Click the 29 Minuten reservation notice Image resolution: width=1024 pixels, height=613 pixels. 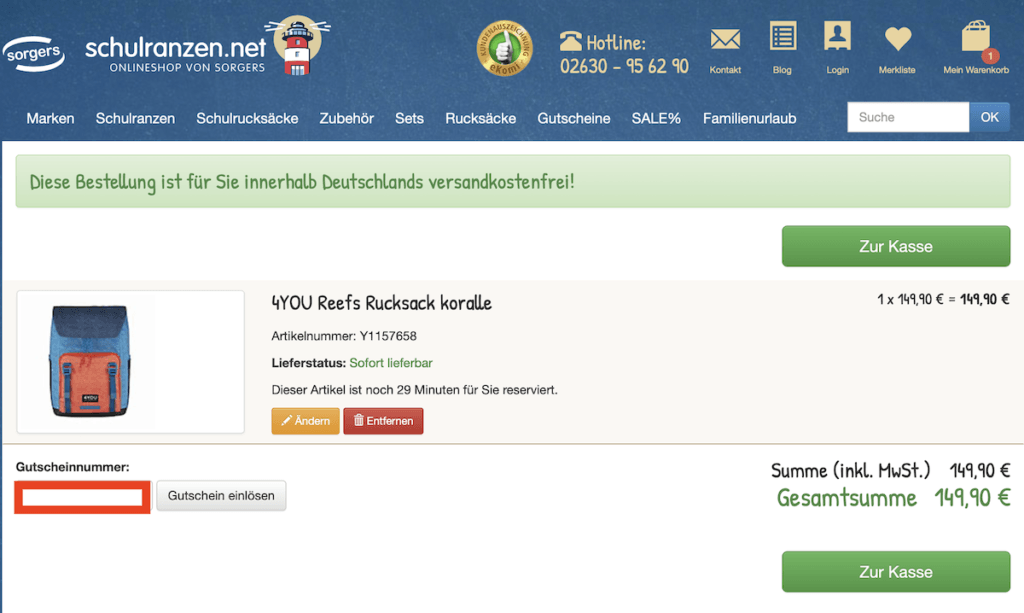click(x=414, y=390)
